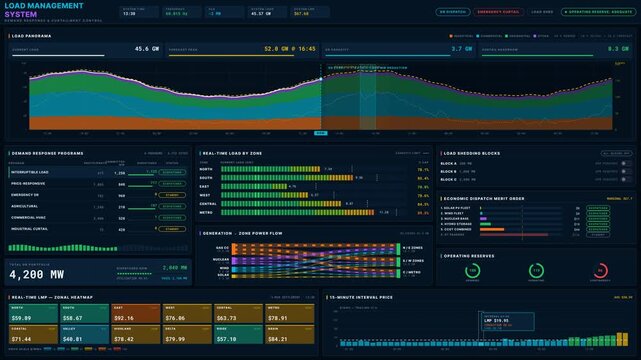Click the C/Metro destination node in power flow

[398, 273]
